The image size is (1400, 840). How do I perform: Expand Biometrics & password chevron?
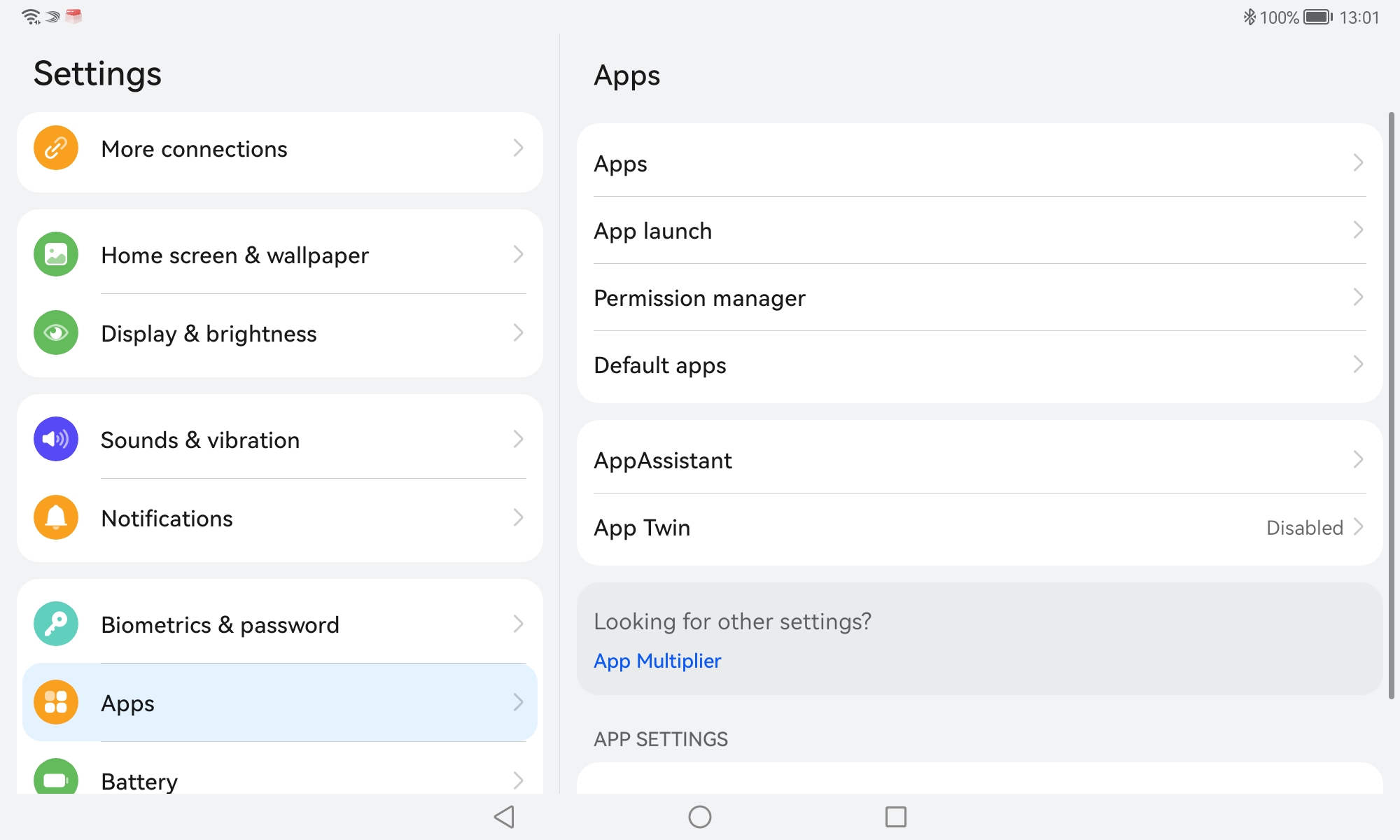[518, 624]
